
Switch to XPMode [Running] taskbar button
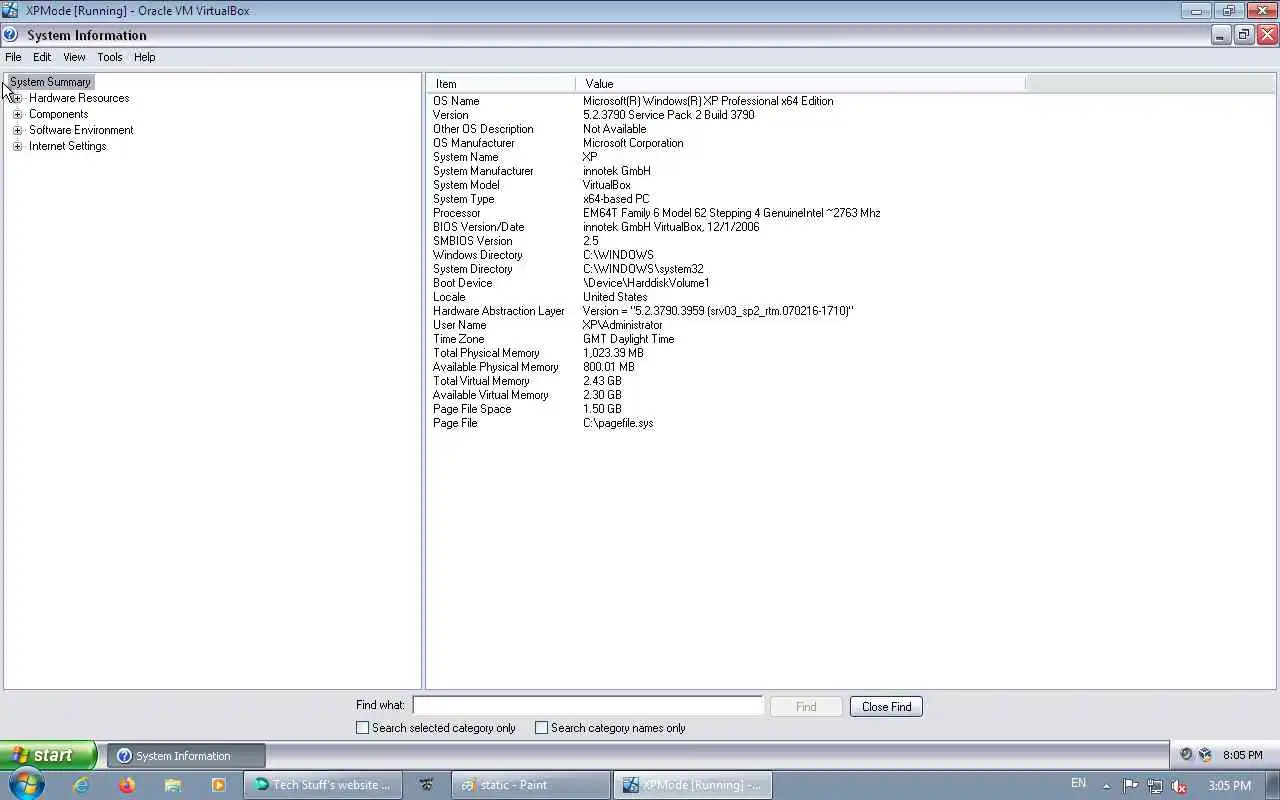(693, 785)
